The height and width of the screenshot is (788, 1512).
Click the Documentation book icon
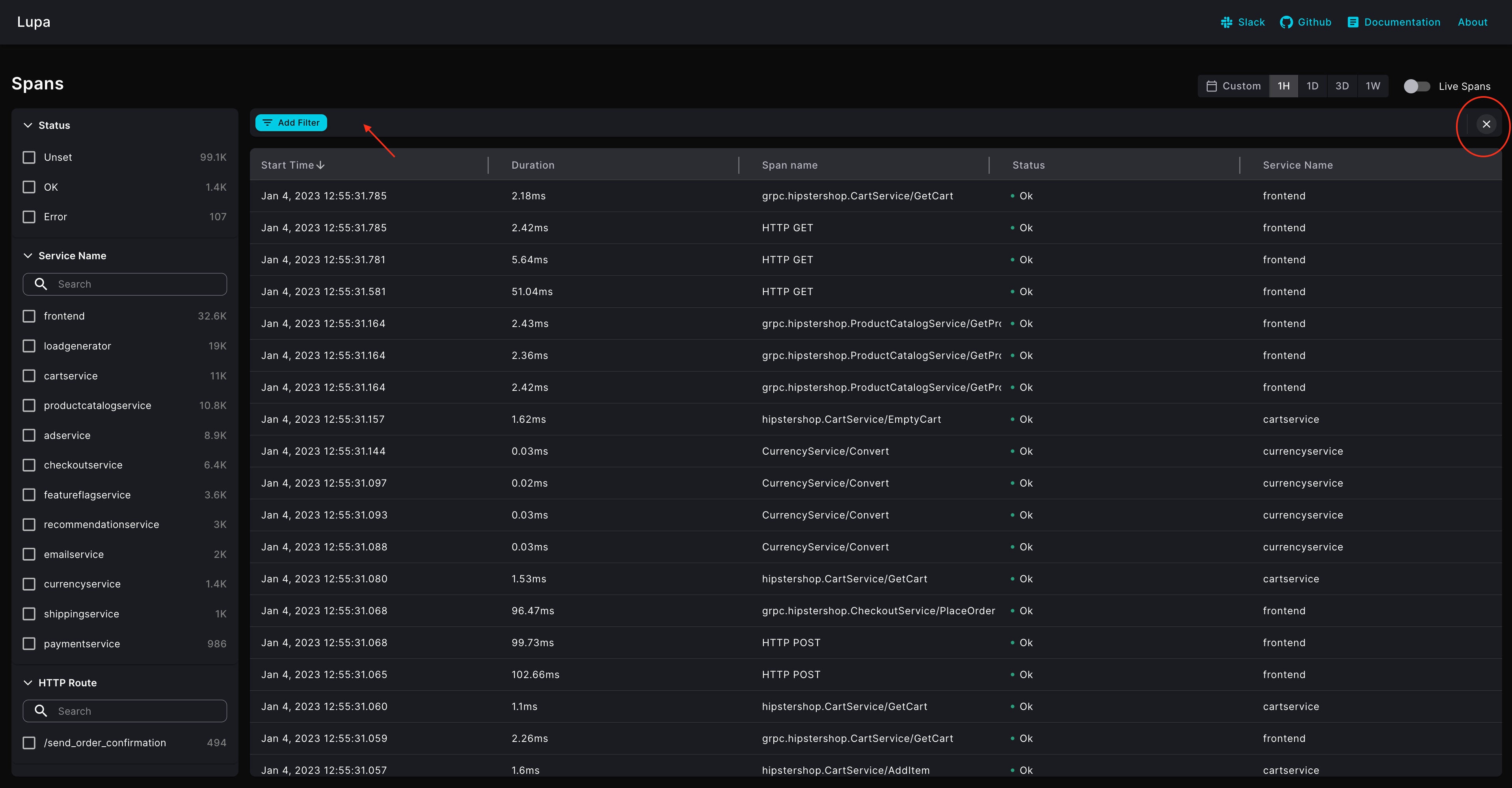pyautogui.click(x=1353, y=22)
